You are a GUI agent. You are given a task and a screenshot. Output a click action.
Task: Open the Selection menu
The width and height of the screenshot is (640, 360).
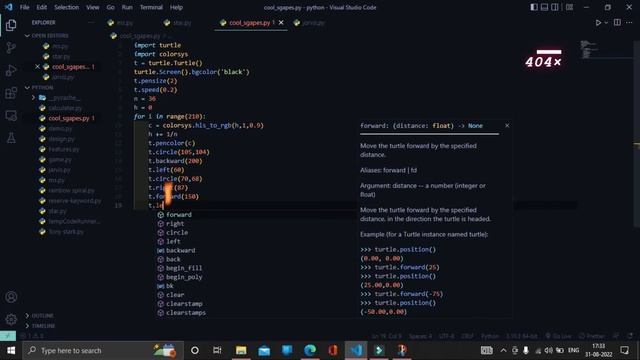coord(67,7)
